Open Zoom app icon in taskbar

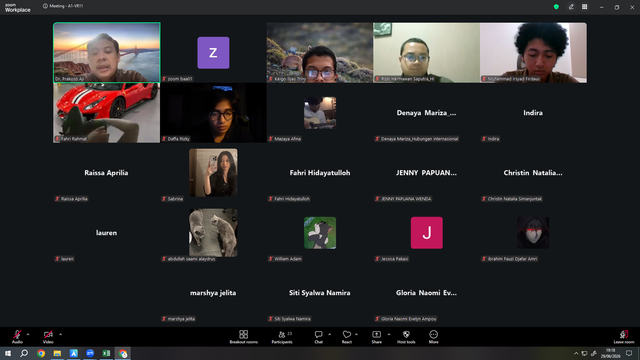pyautogui.click(x=90, y=353)
